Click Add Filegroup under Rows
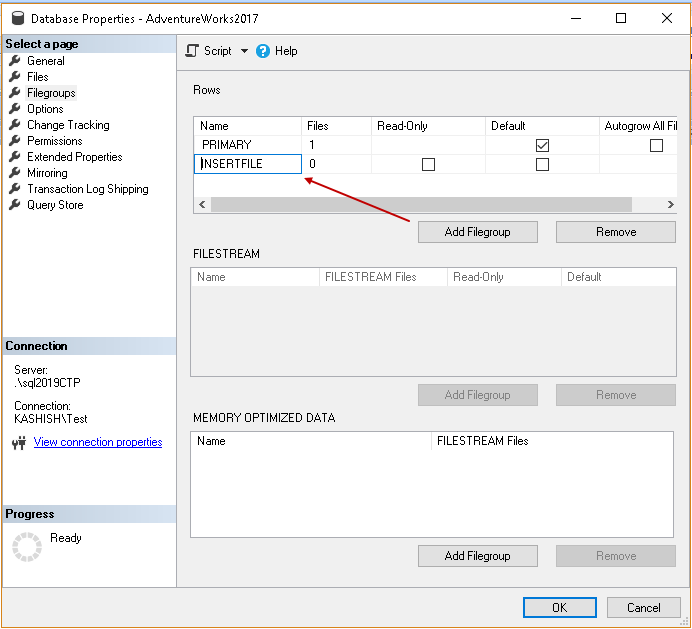692x629 pixels. click(x=478, y=232)
